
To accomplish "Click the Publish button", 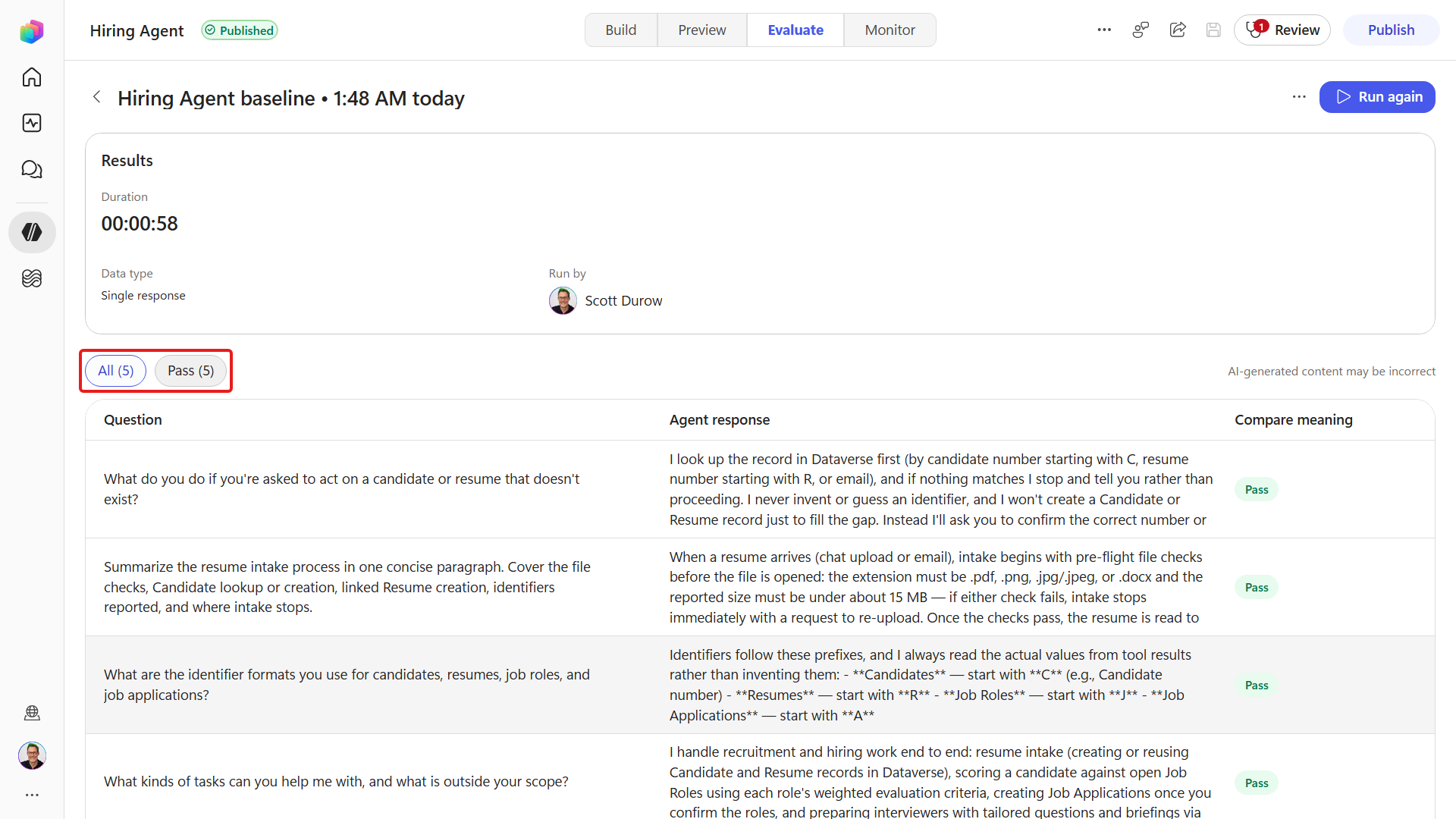I will tap(1392, 30).
